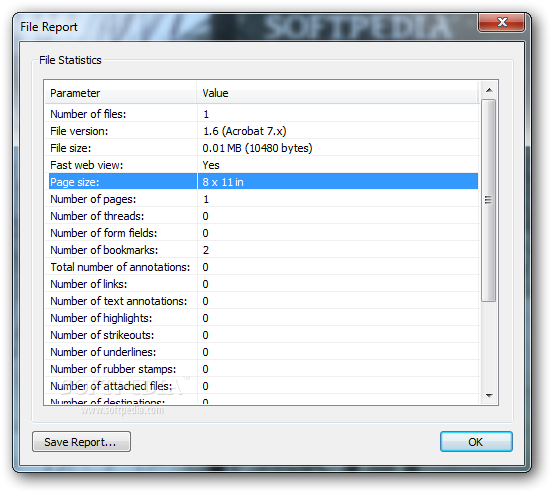
Task: Select the 'Number of pages:' row
Action: tap(262, 199)
